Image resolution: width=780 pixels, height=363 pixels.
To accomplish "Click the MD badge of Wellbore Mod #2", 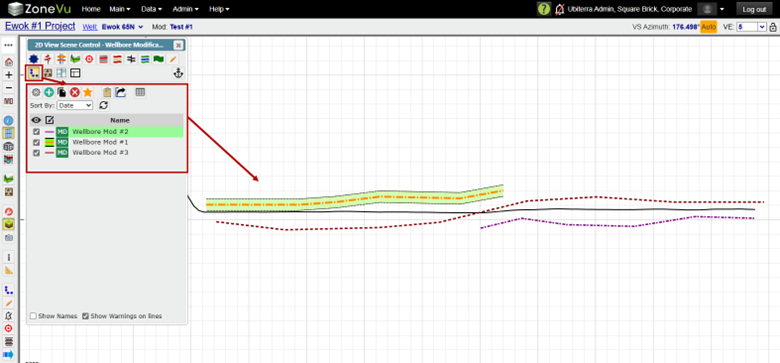I will click(x=62, y=132).
